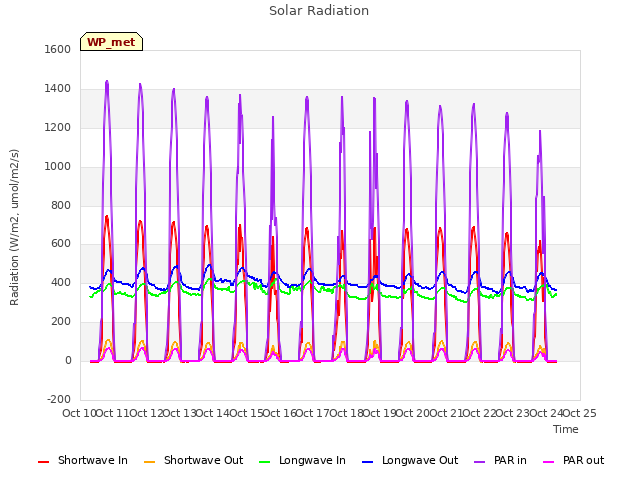Viewport: 640px width, 480px height.
Task: Click the 1000 y-axis tick label
Action: pos(58,167)
